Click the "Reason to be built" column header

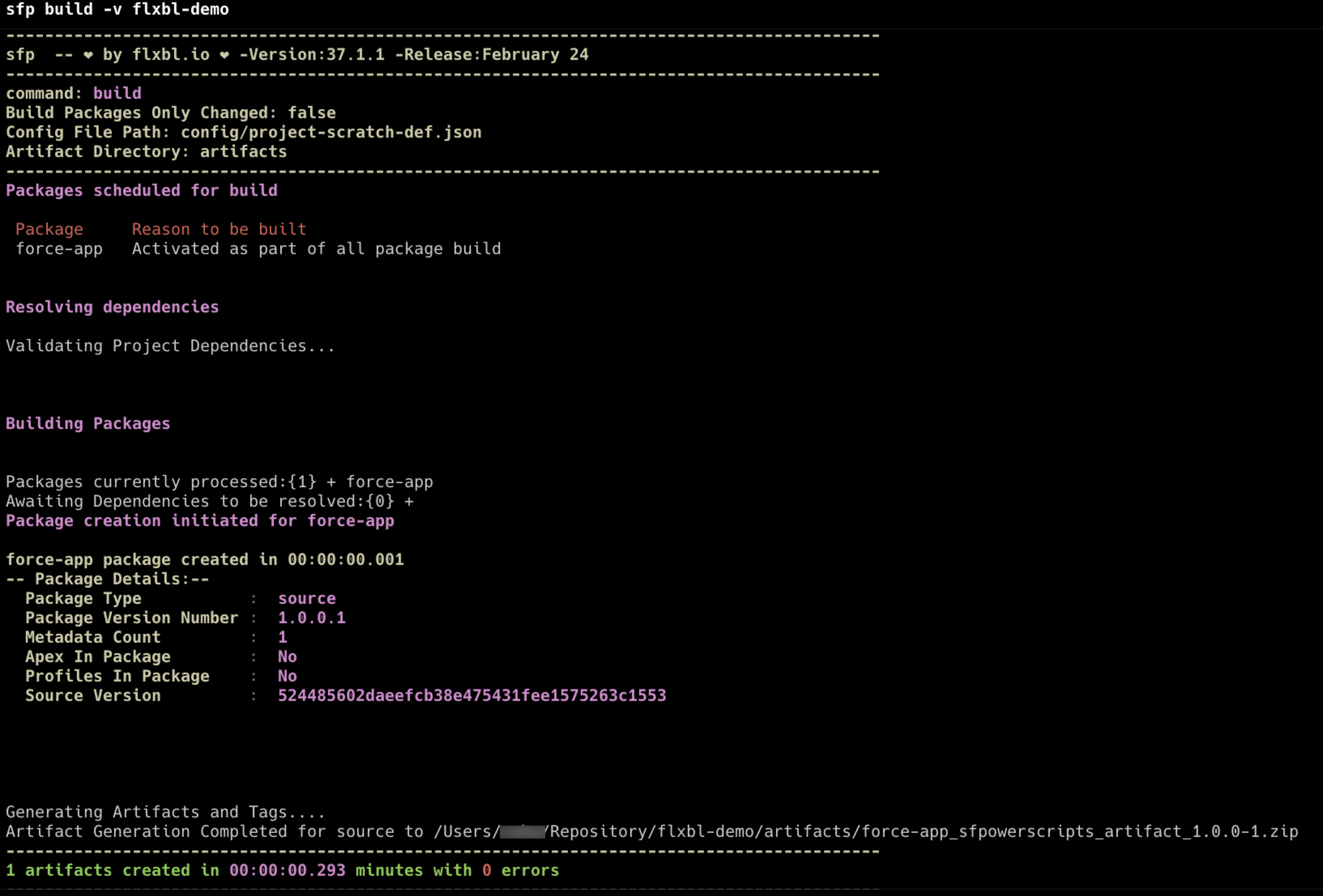coord(219,229)
